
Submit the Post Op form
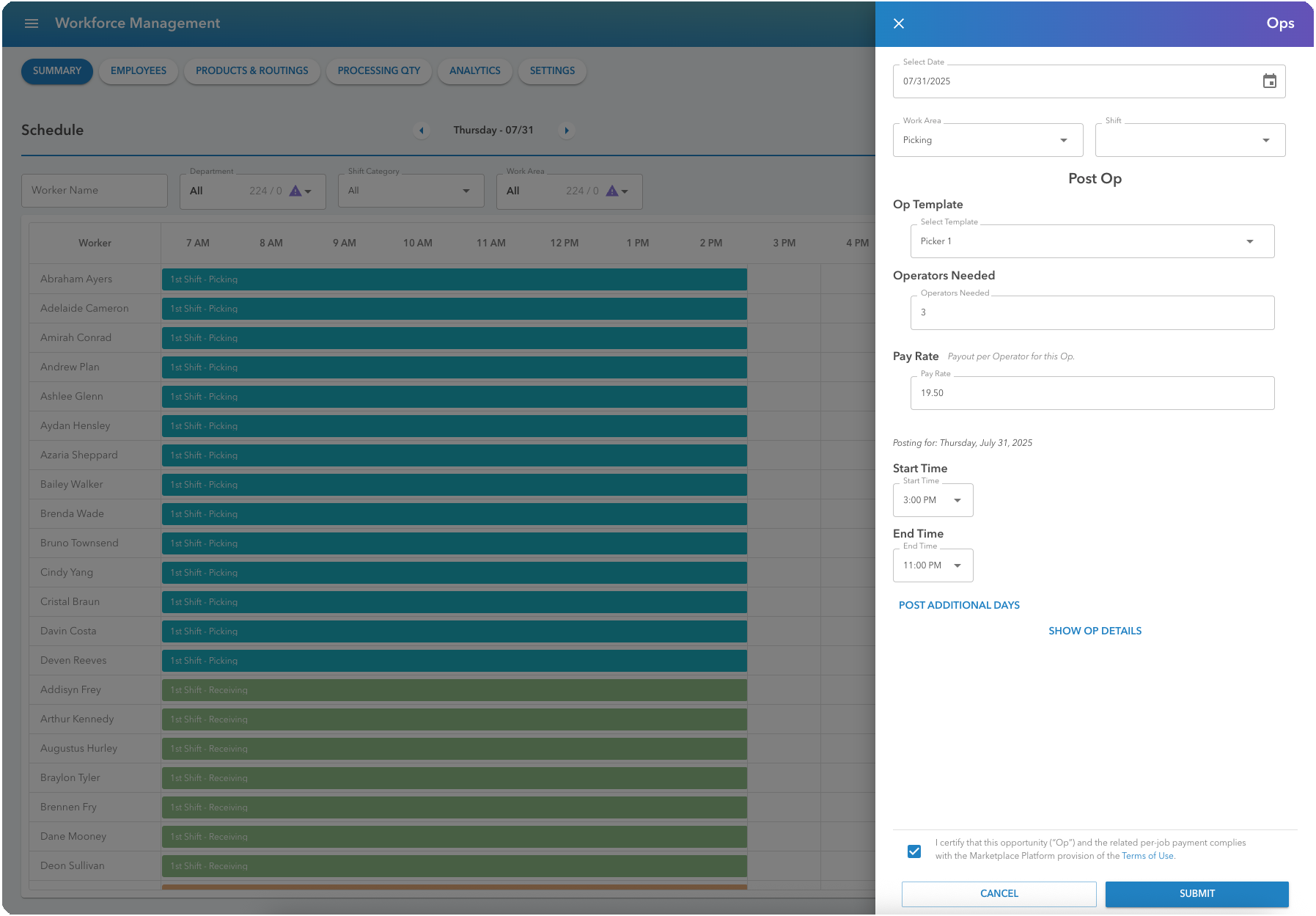[1196, 893]
